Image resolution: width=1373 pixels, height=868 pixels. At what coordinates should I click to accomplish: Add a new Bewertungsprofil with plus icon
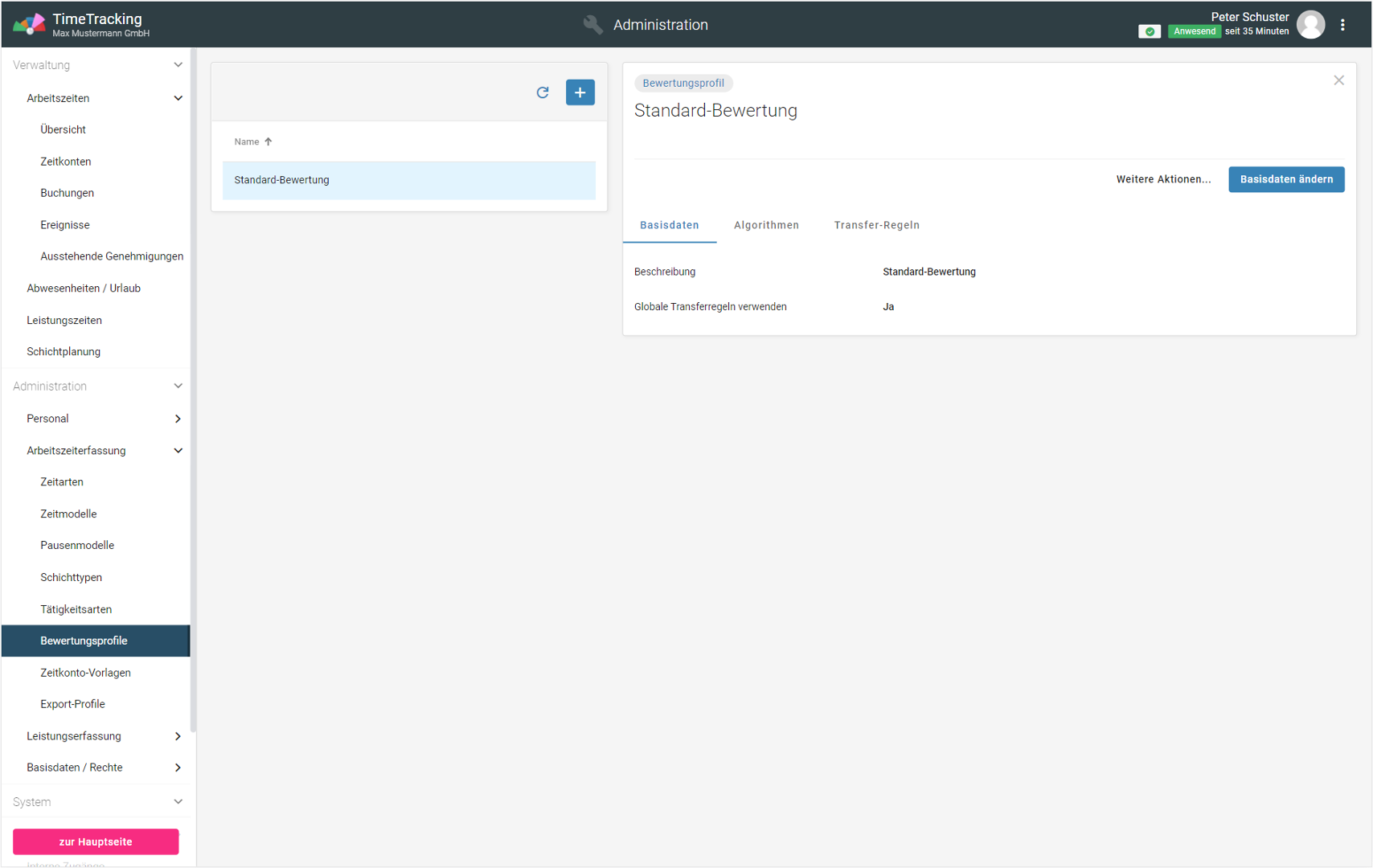[x=580, y=92]
